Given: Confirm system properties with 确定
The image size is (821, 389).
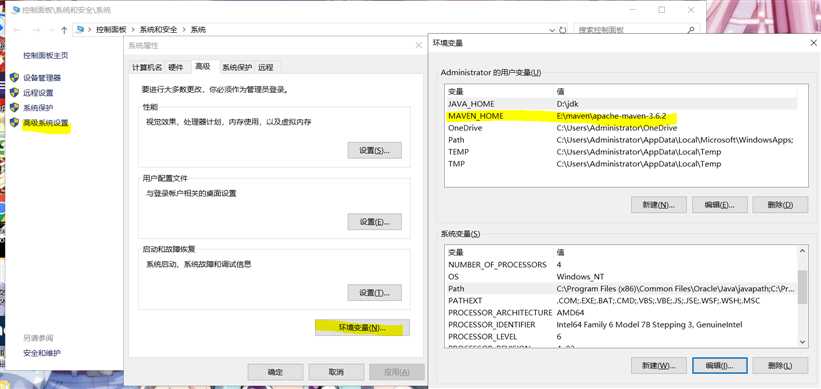Looking at the screenshot, I should (275, 372).
